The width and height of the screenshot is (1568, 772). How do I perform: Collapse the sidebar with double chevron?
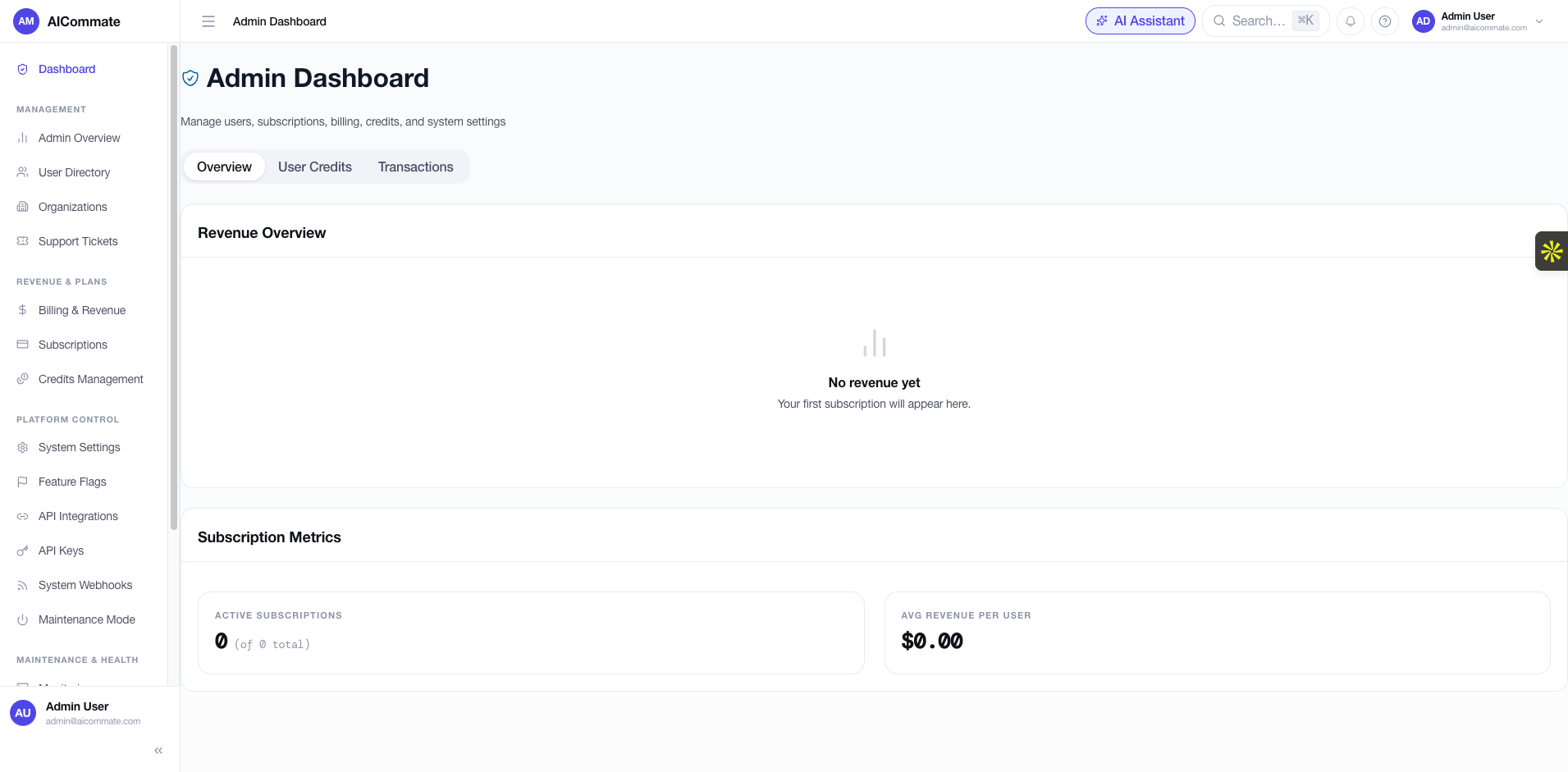tap(158, 751)
